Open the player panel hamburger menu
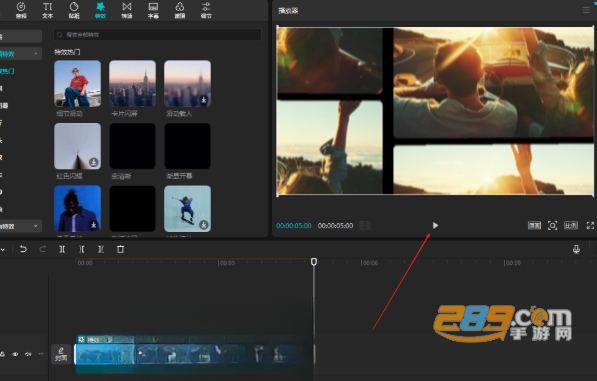Viewport: 597px width, 381px height. (586, 10)
